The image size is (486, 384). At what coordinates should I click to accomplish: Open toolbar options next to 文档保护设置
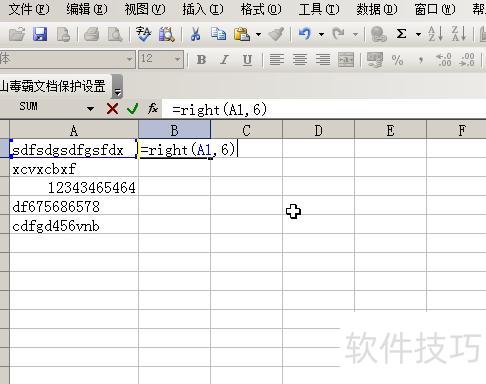(x=117, y=86)
